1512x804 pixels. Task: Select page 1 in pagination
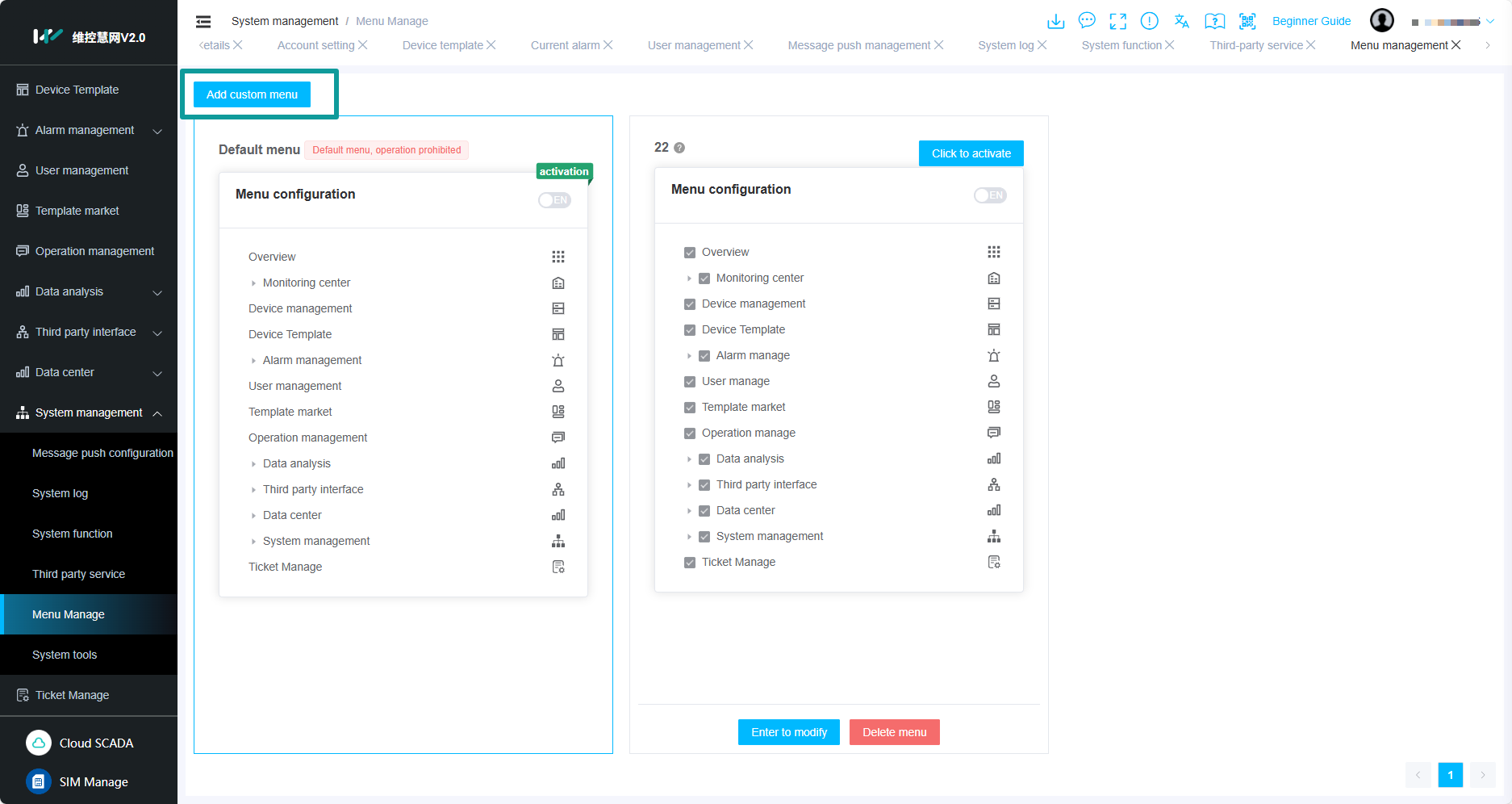(x=1450, y=775)
